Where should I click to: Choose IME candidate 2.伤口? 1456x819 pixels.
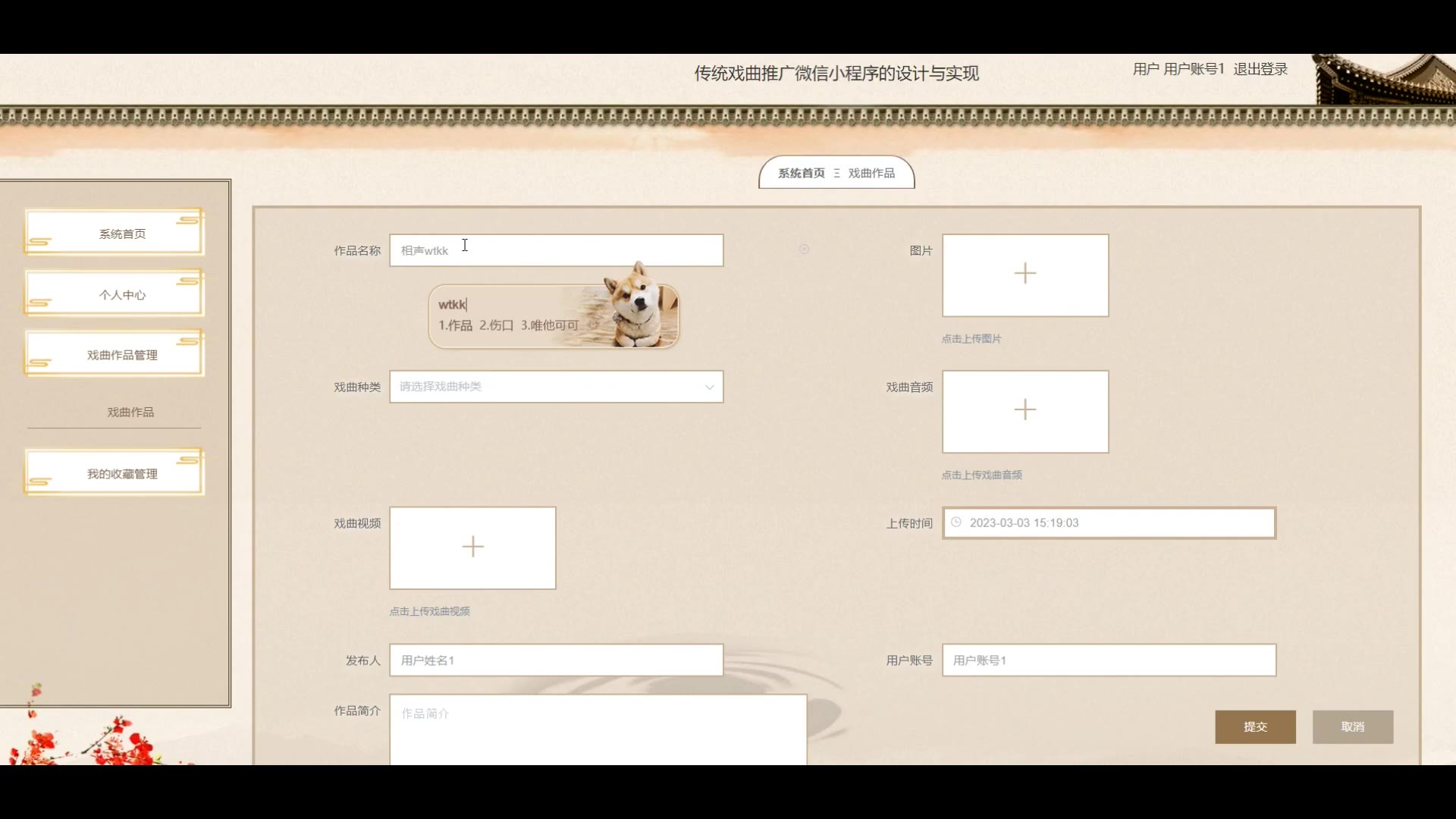[496, 325]
